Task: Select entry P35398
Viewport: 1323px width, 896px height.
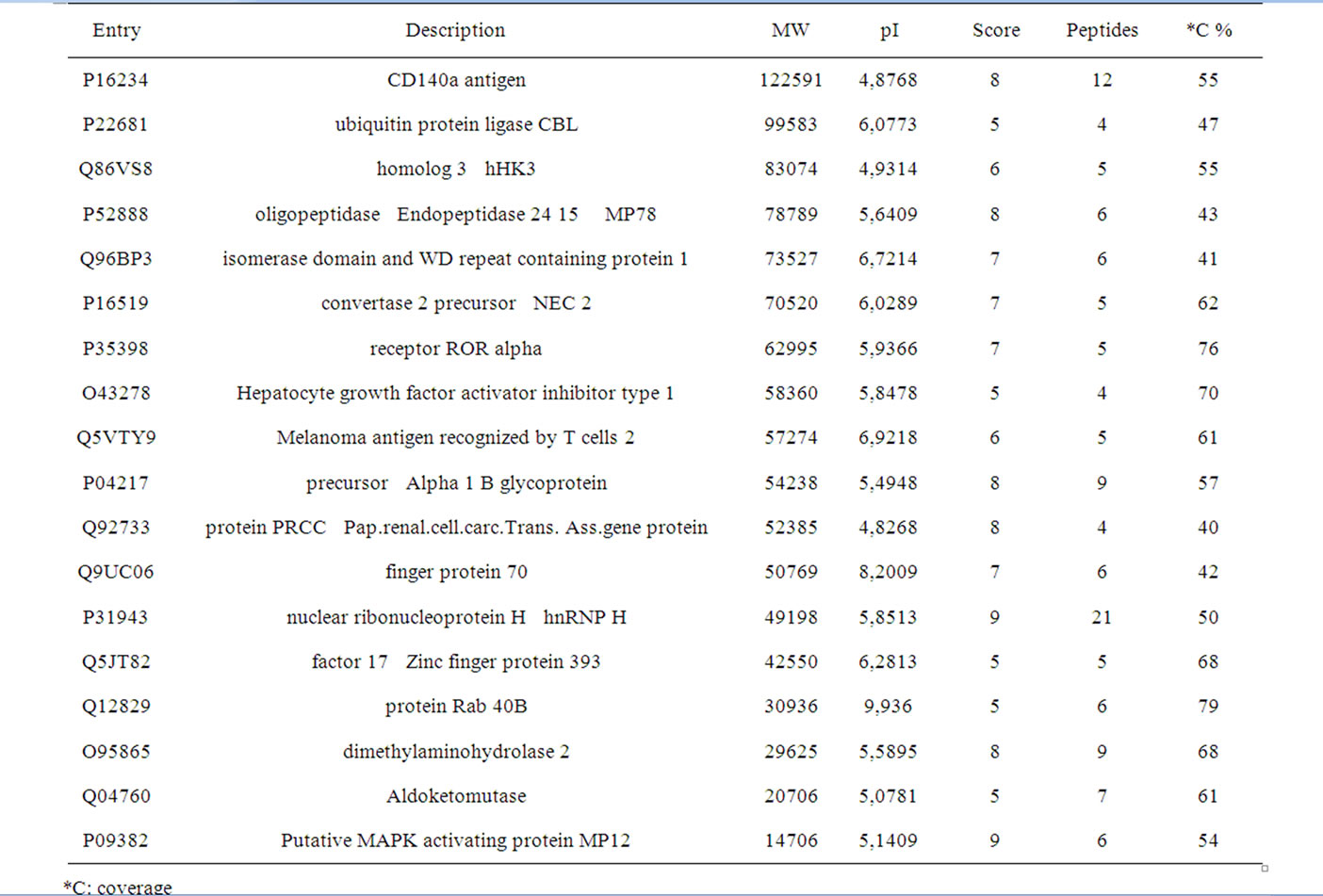Action: pos(115,349)
